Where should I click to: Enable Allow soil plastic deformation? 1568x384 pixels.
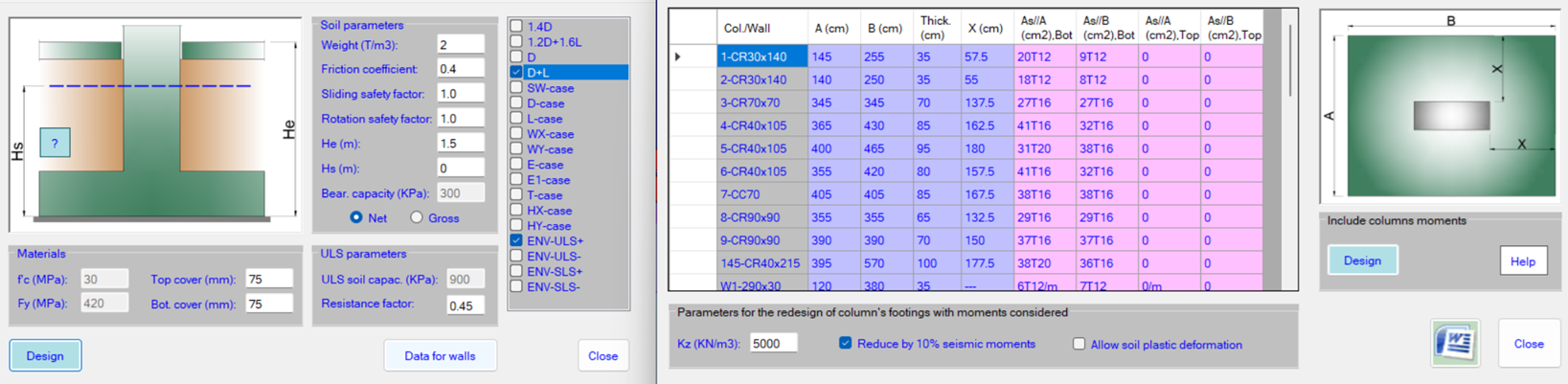coord(1079,344)
